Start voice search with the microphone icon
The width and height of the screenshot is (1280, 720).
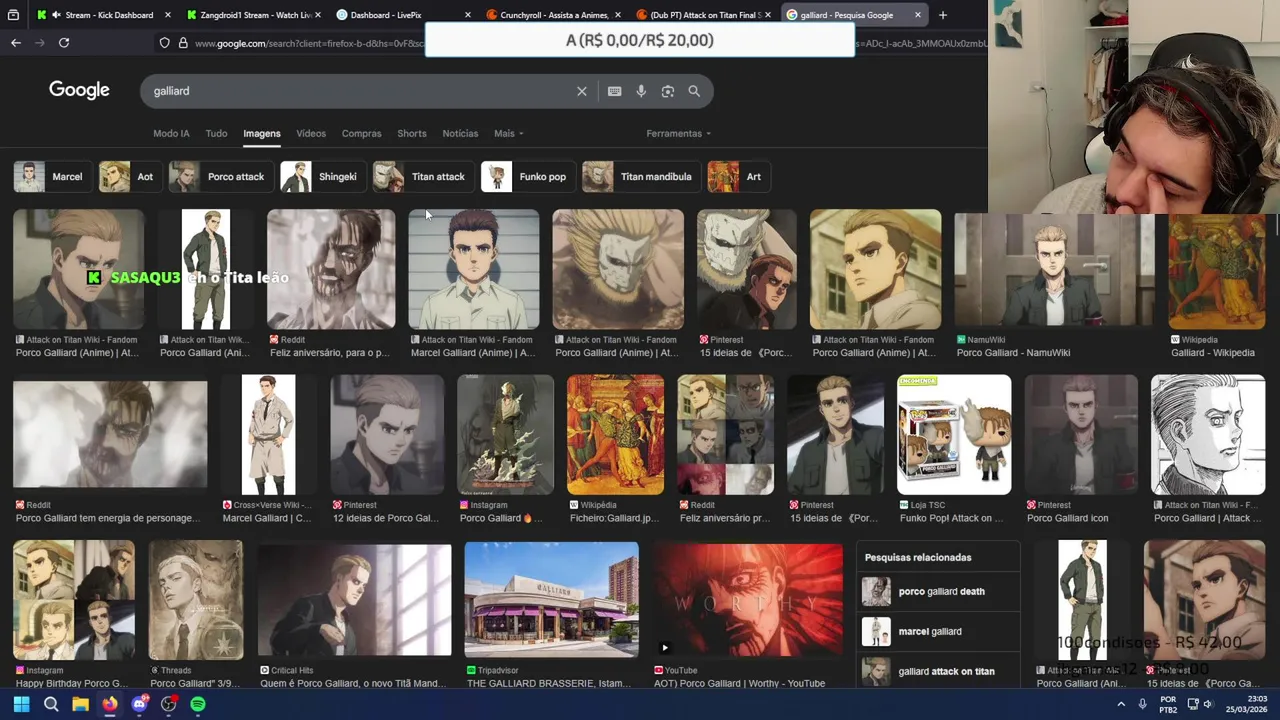point(641,91)
